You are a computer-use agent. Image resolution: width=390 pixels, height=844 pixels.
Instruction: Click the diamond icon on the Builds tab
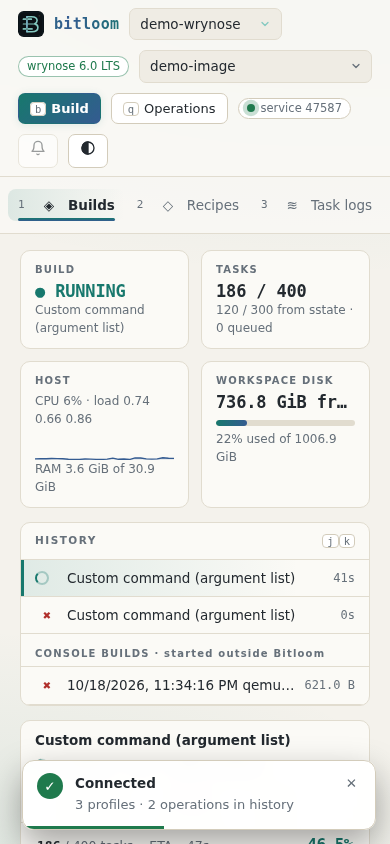[49, 206]
